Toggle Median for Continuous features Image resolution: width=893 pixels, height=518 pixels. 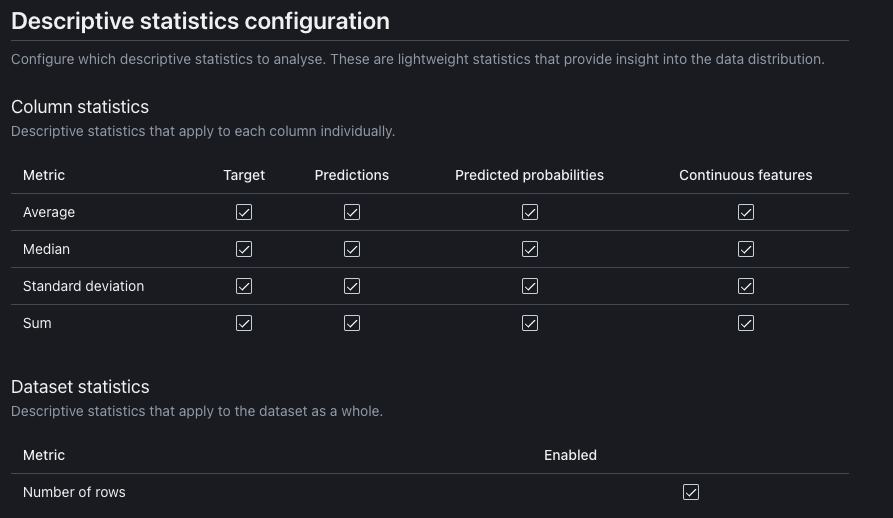(x=746, y=249)
